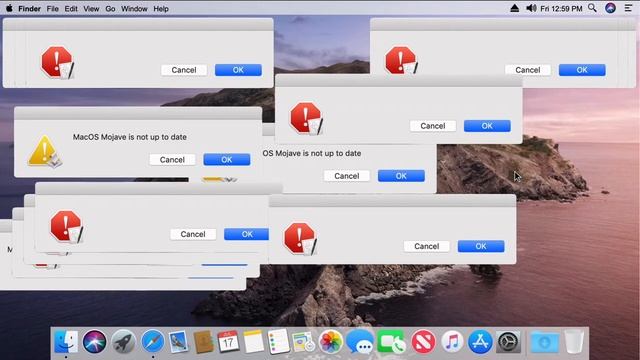Open App Store in Dock
This screenshot has height=360, width=640.
[x=480, y=342]
